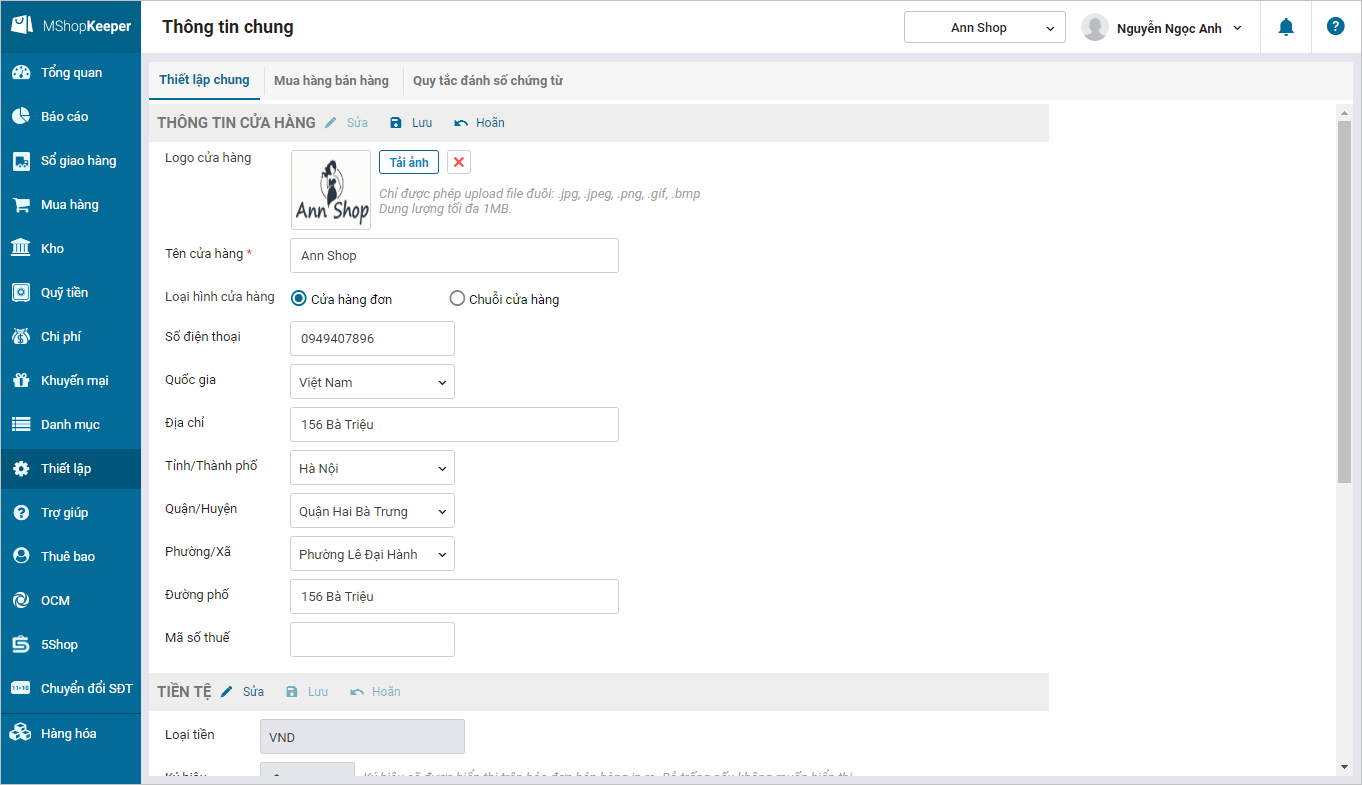This screenshot has width=1362, height=785.
Task: Open the Tổng quan dashboard icon
Action: (21, 73)
